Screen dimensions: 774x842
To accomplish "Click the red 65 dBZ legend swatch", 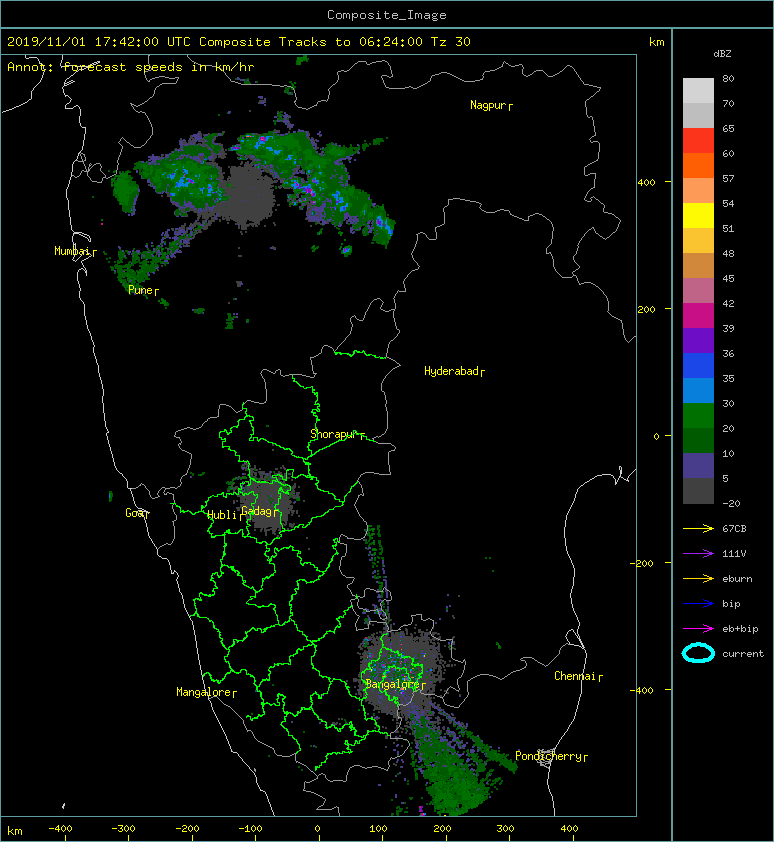I will click(x=698, y=140).
